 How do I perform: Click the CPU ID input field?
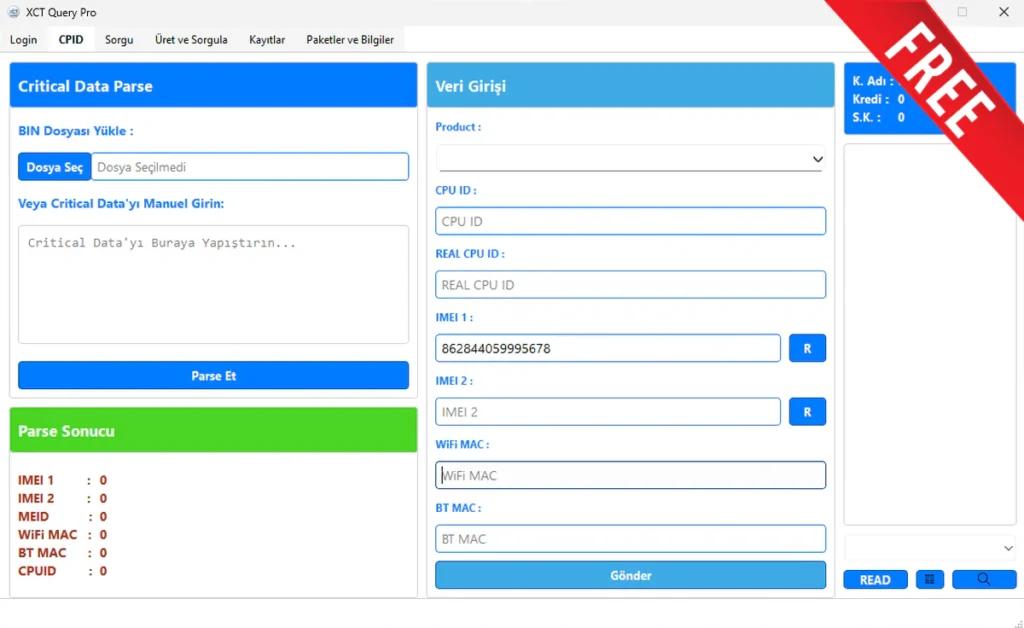point(630,221)
